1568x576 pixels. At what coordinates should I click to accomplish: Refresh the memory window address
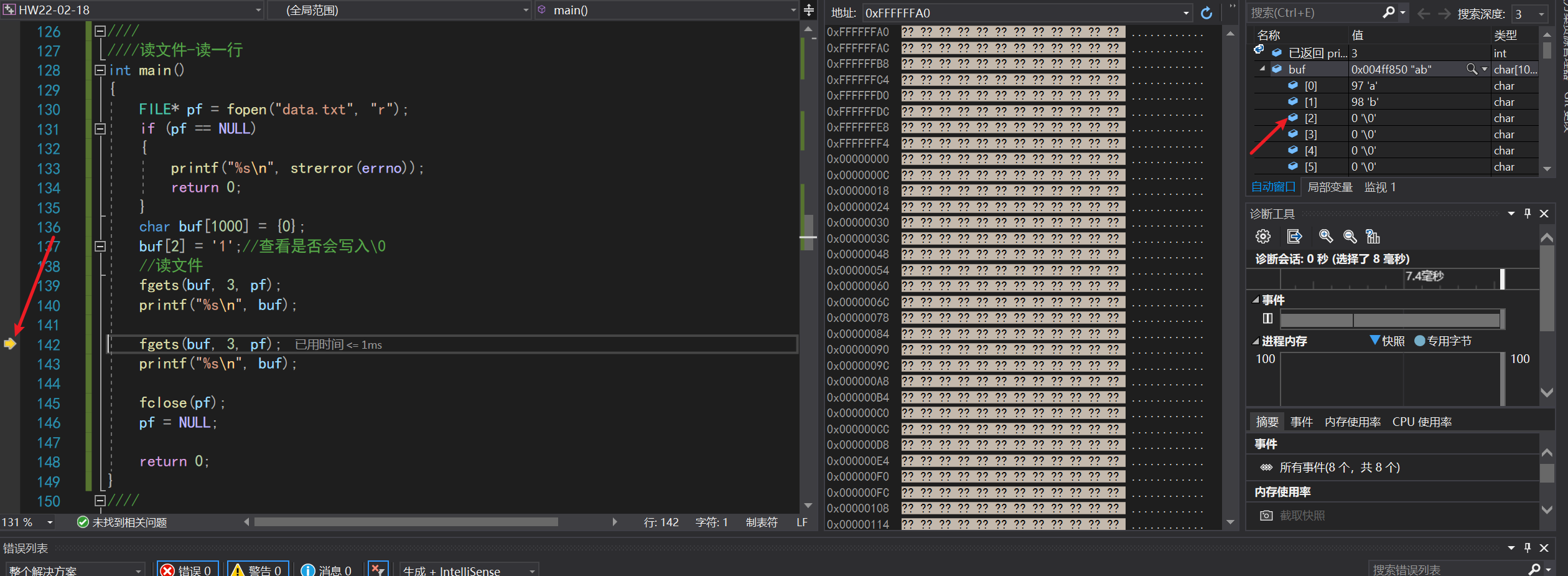pos(1206,13)
